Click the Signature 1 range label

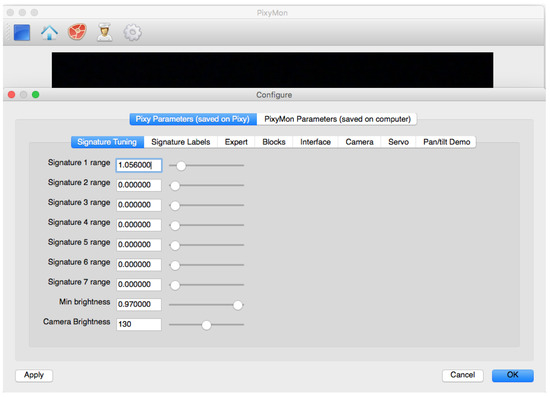click(x=79, y=163)
